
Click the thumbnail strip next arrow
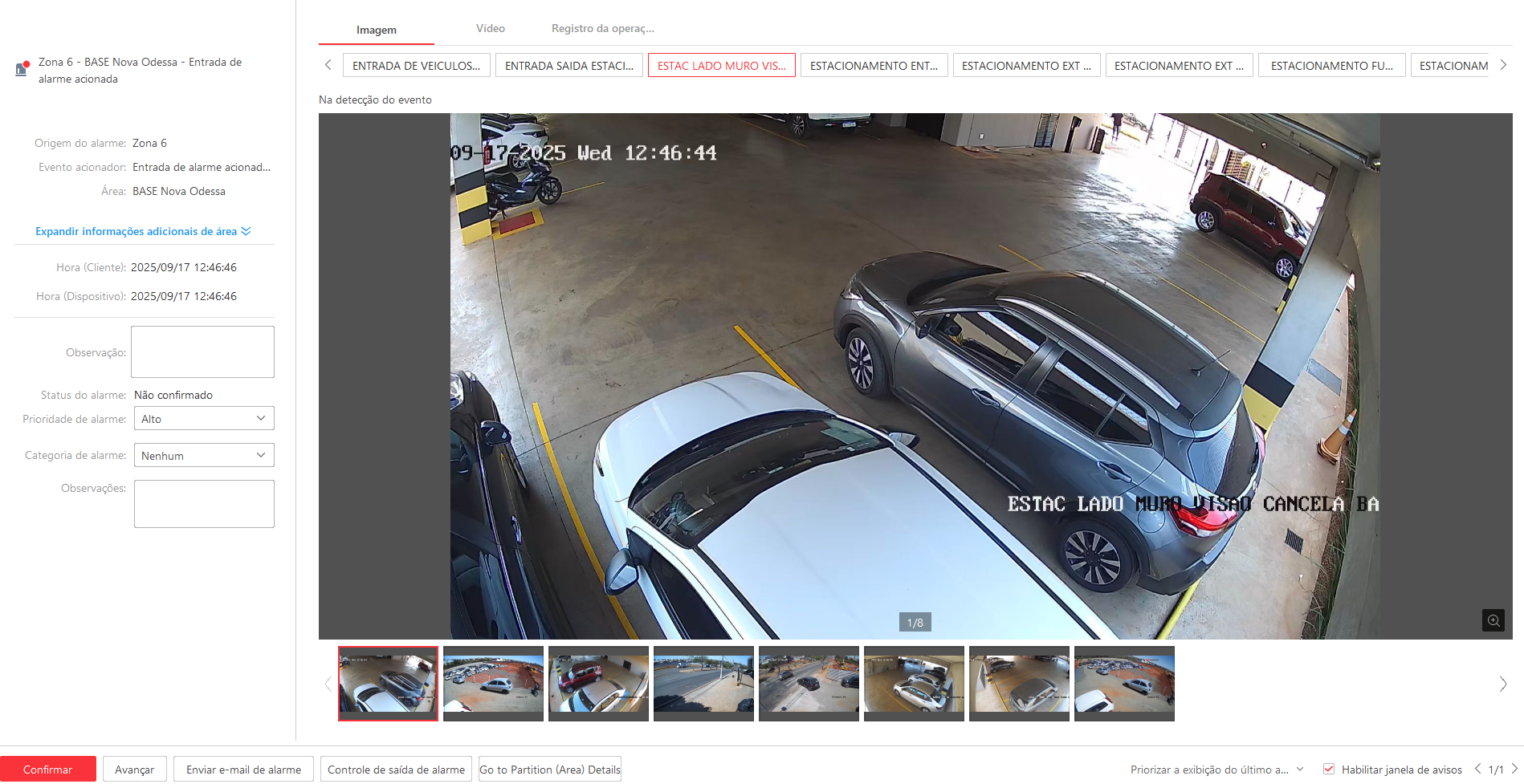[1502, 684]
